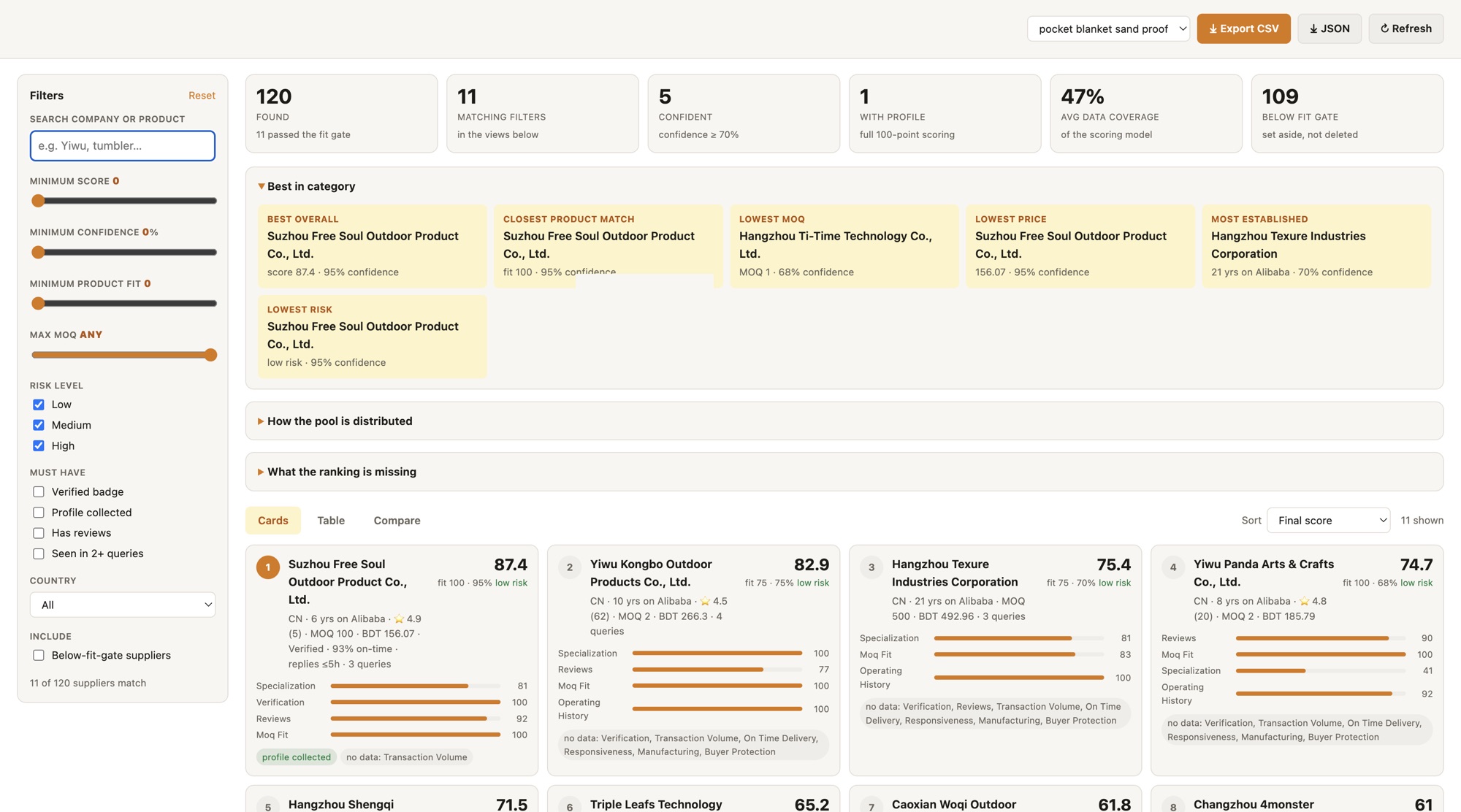The width and height of the screenshot is (1461, 812).
Task: Expand How the pool is distributed
Action: pyautogui.click(x=335, y=421)
